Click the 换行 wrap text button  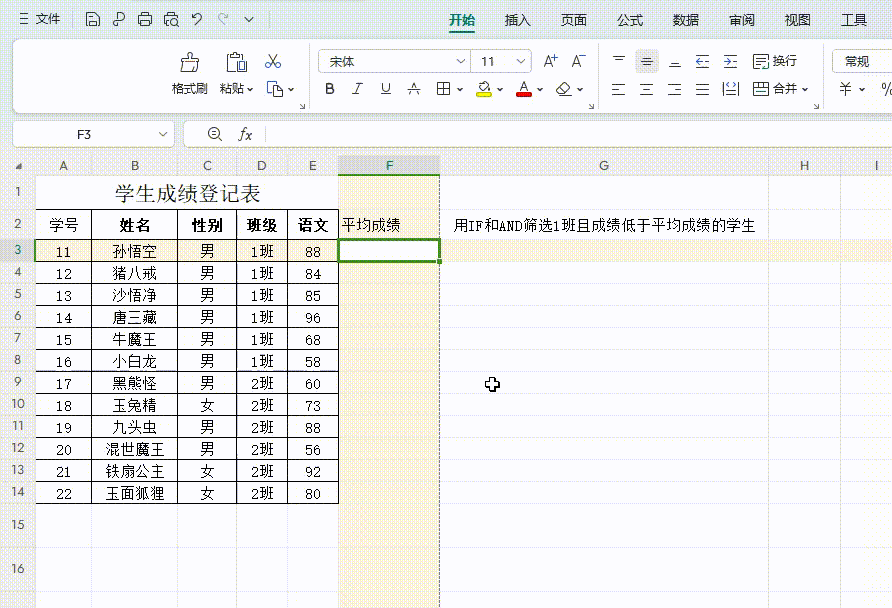(x=774, y=61)
